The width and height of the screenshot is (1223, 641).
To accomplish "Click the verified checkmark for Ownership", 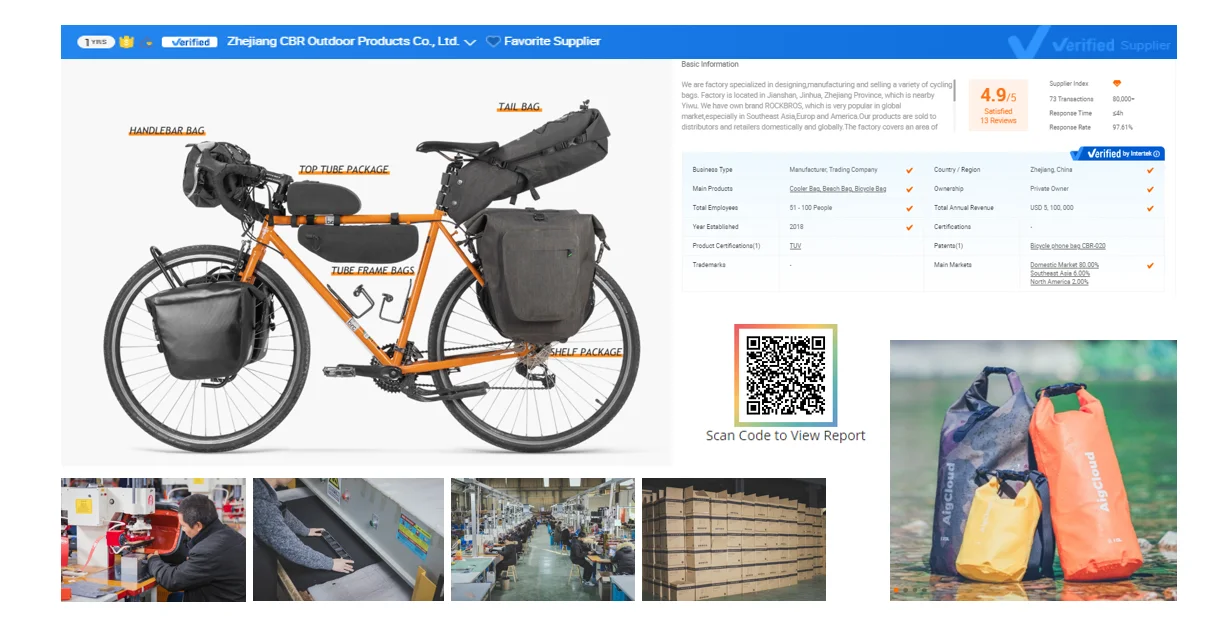I will (1150, 189).
